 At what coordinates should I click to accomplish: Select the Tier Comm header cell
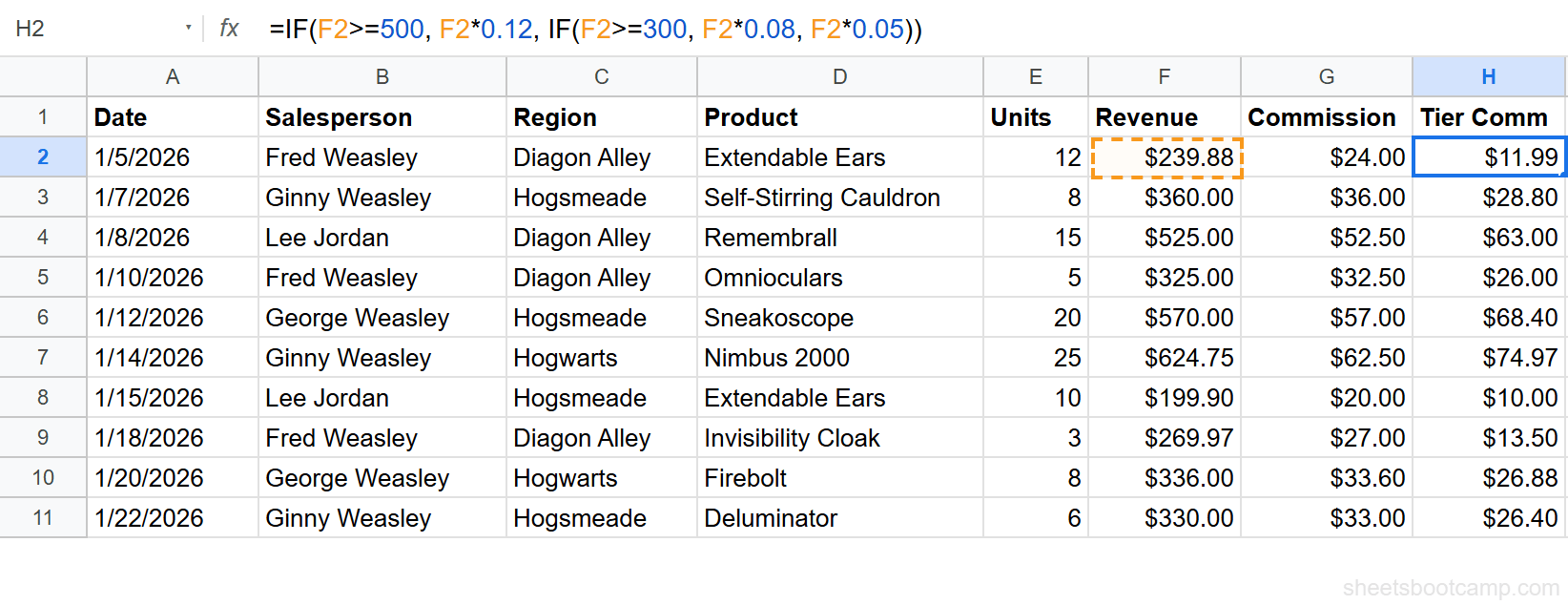tap(1488, 116)
